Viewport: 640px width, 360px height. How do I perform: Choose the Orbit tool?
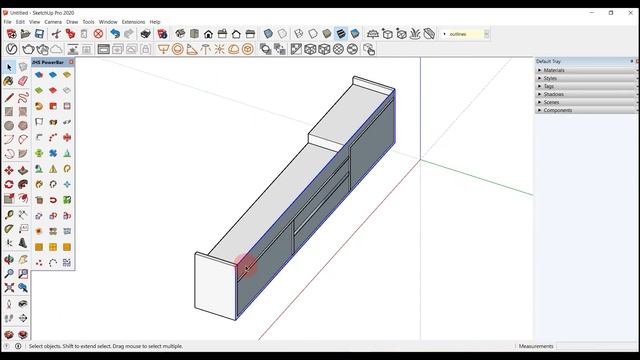(x=9, y=260)
